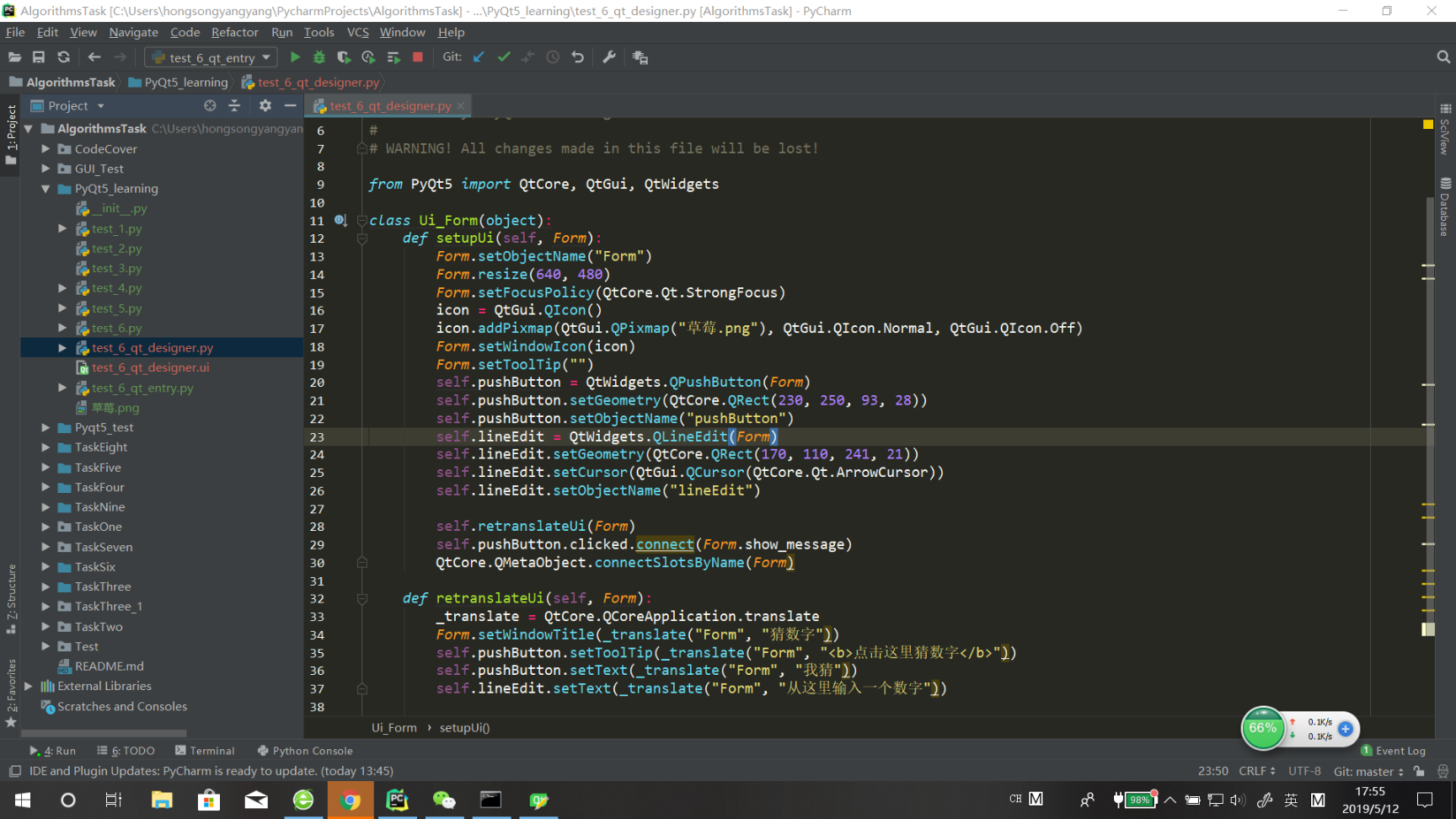Viewport: 1456px width, 819px height.
Task: Open the VCS menu
Action: pyautogui.click(x=357, y=32)
